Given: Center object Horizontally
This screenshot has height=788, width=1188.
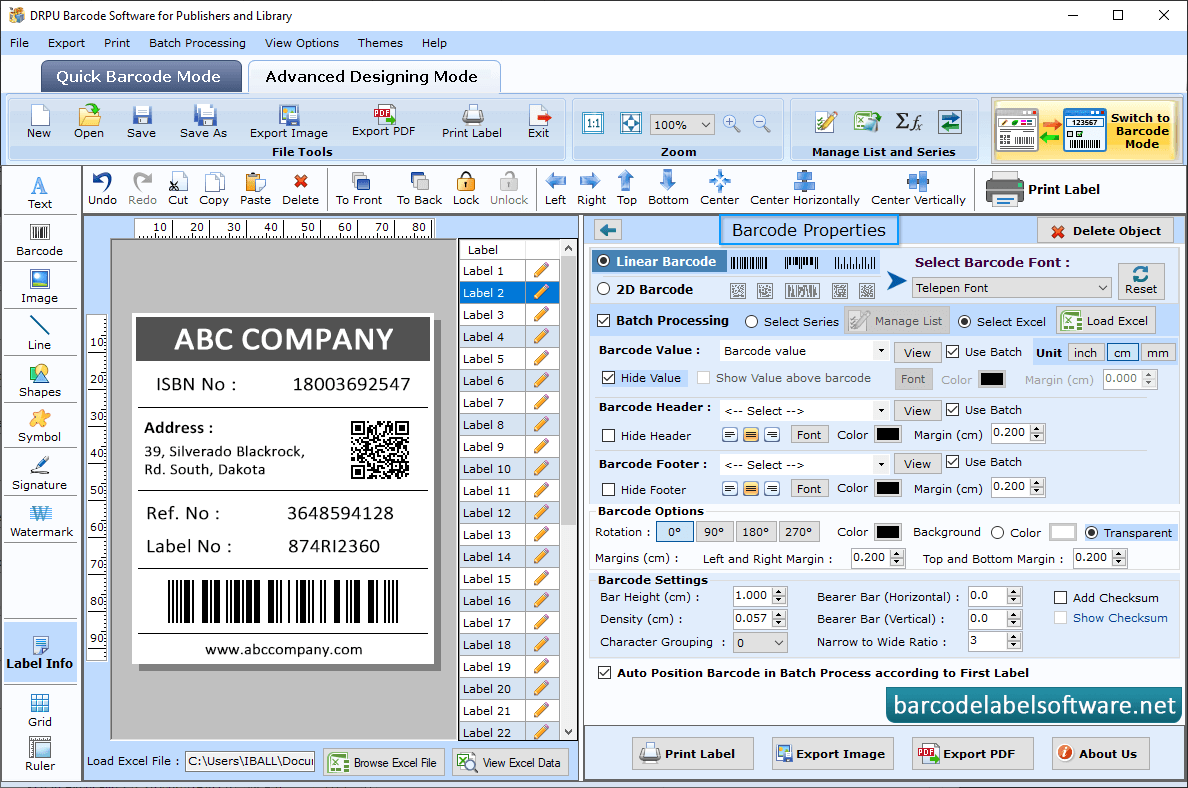Looking at the screenshot, I should pyautogui.click(x=805, y=189).
